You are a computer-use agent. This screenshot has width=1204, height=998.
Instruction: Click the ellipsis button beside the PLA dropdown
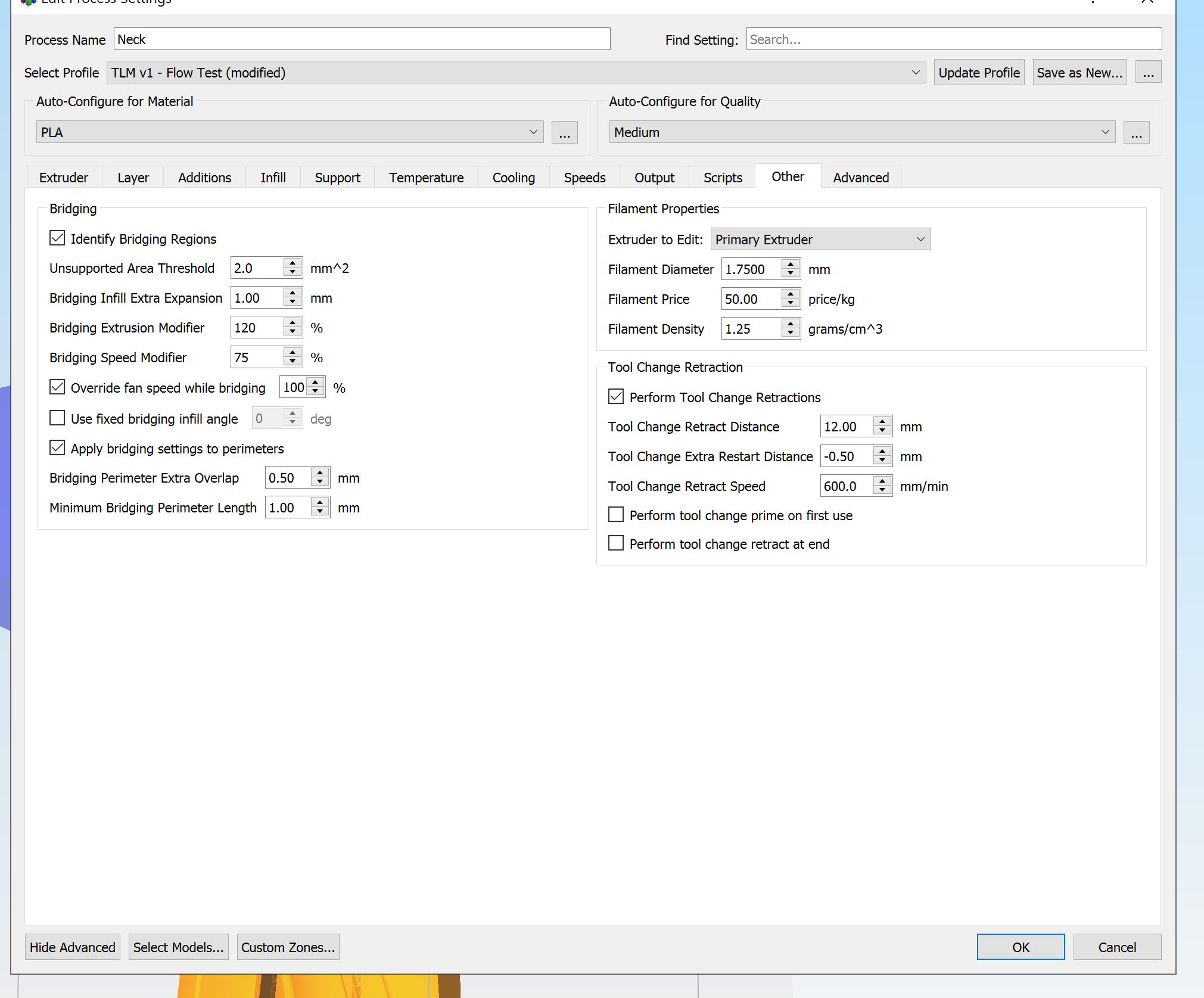click(x=565, y=132)
